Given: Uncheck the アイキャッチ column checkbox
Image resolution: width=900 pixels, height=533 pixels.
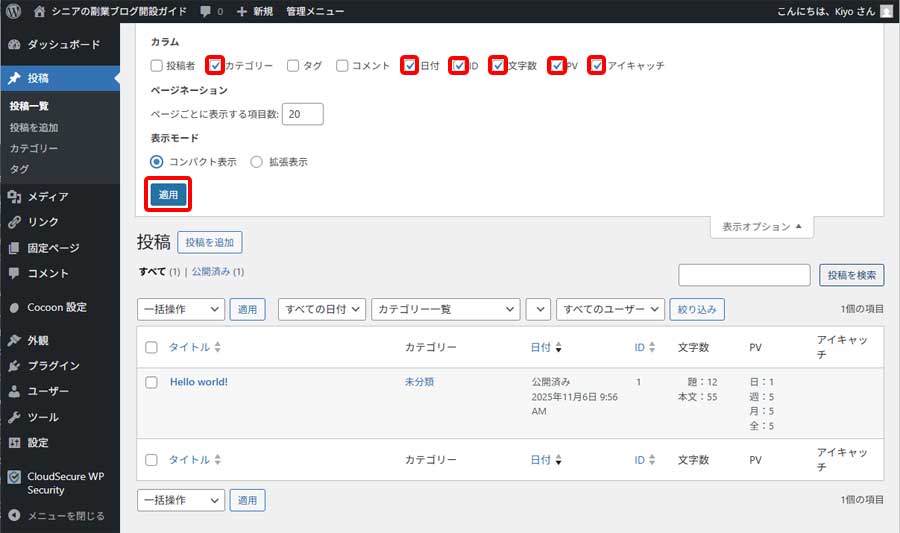Looking at the screenshot, I should [597, 65].
